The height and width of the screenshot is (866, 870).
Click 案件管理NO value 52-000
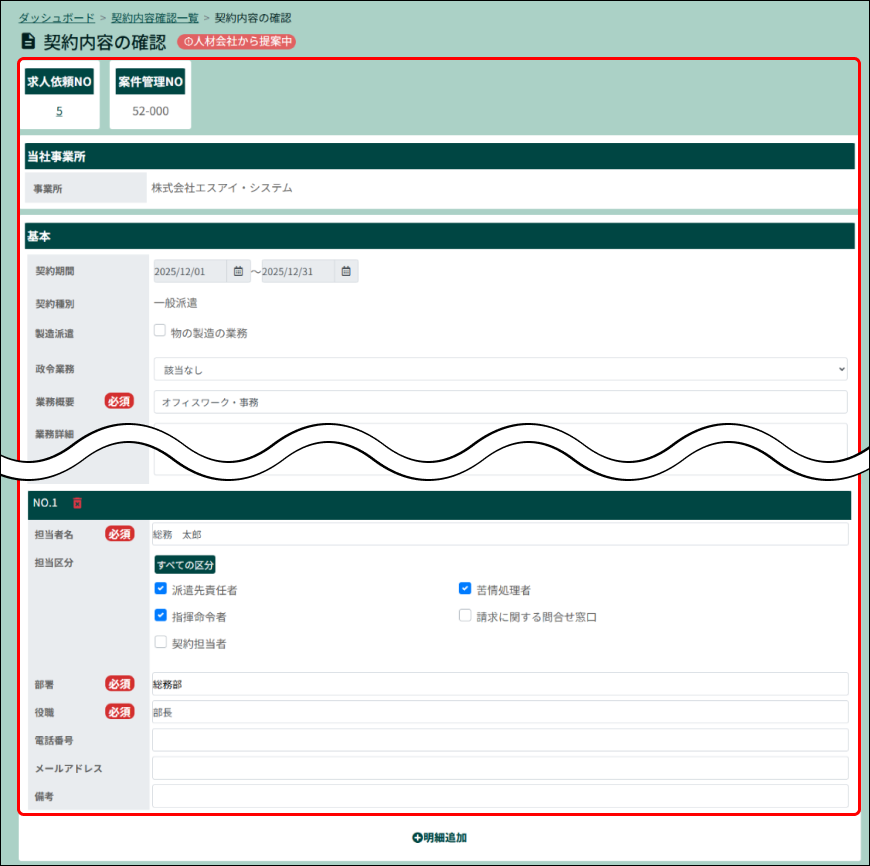pos(150,111)
